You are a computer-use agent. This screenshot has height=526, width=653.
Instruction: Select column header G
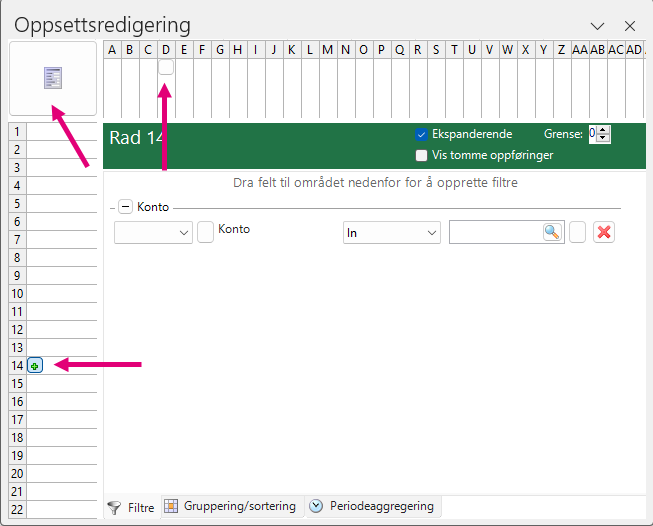[x=220, y=50]
